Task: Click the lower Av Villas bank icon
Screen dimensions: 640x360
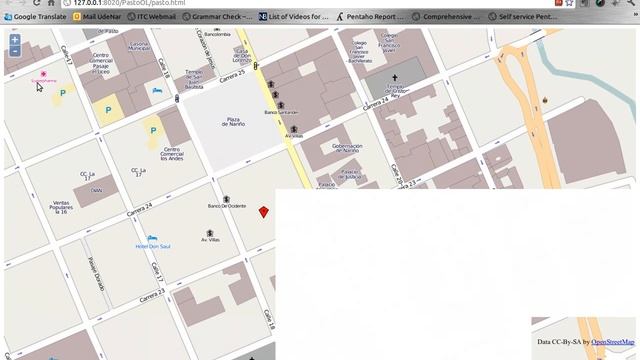Action: point(210,233)
